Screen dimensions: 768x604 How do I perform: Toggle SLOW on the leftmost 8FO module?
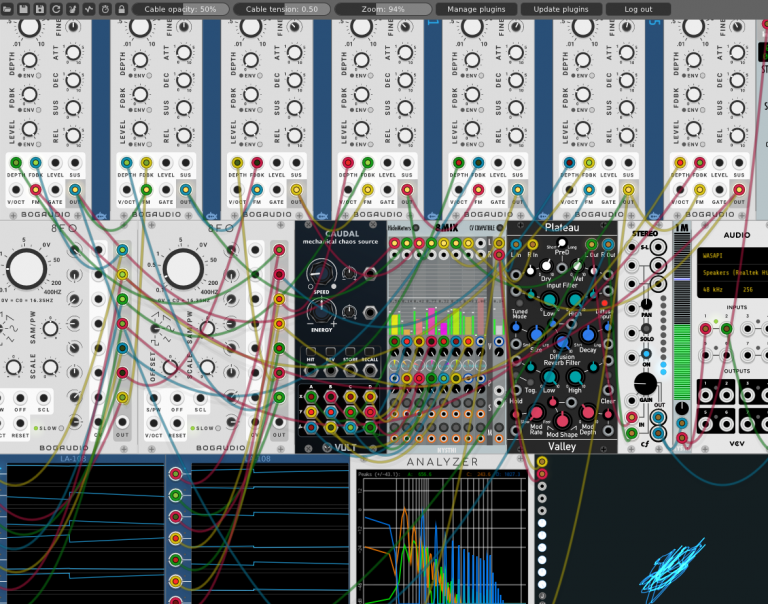[61, 428]
